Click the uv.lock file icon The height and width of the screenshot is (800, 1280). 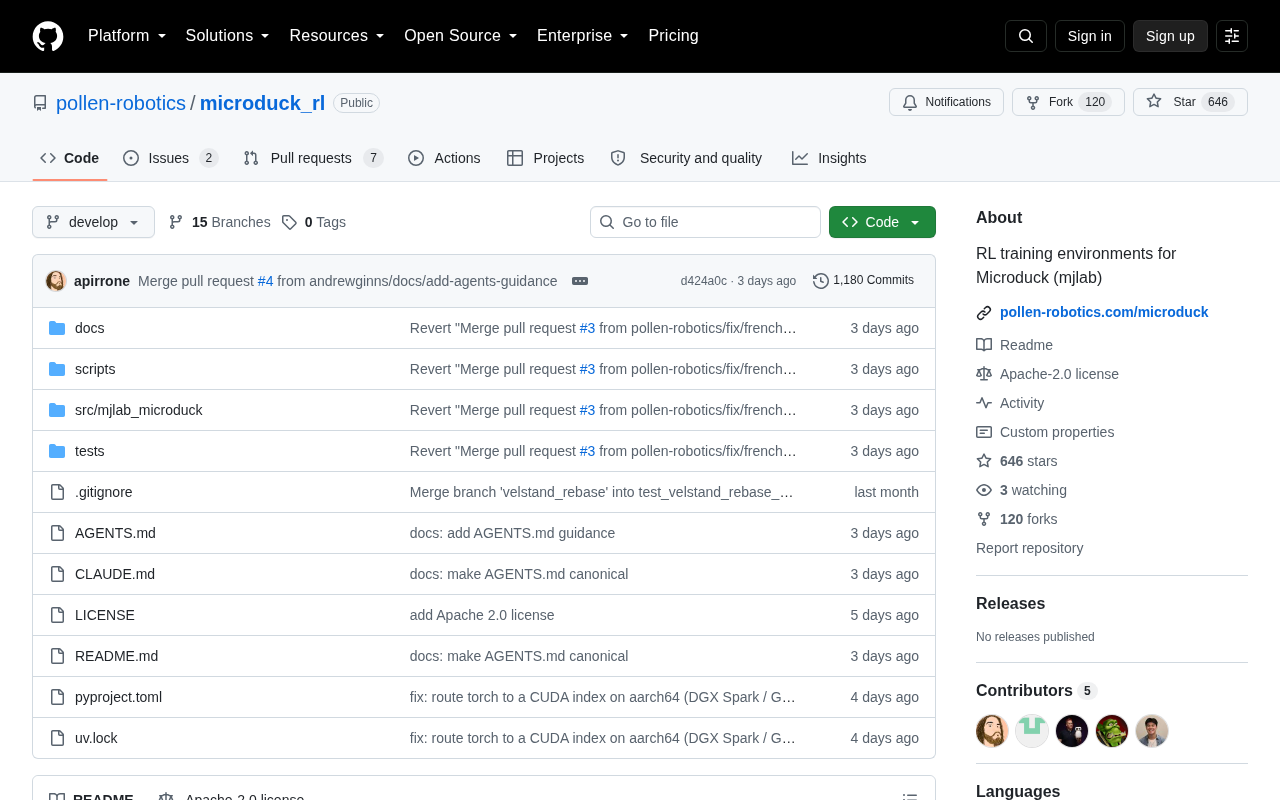pos(57,738)
